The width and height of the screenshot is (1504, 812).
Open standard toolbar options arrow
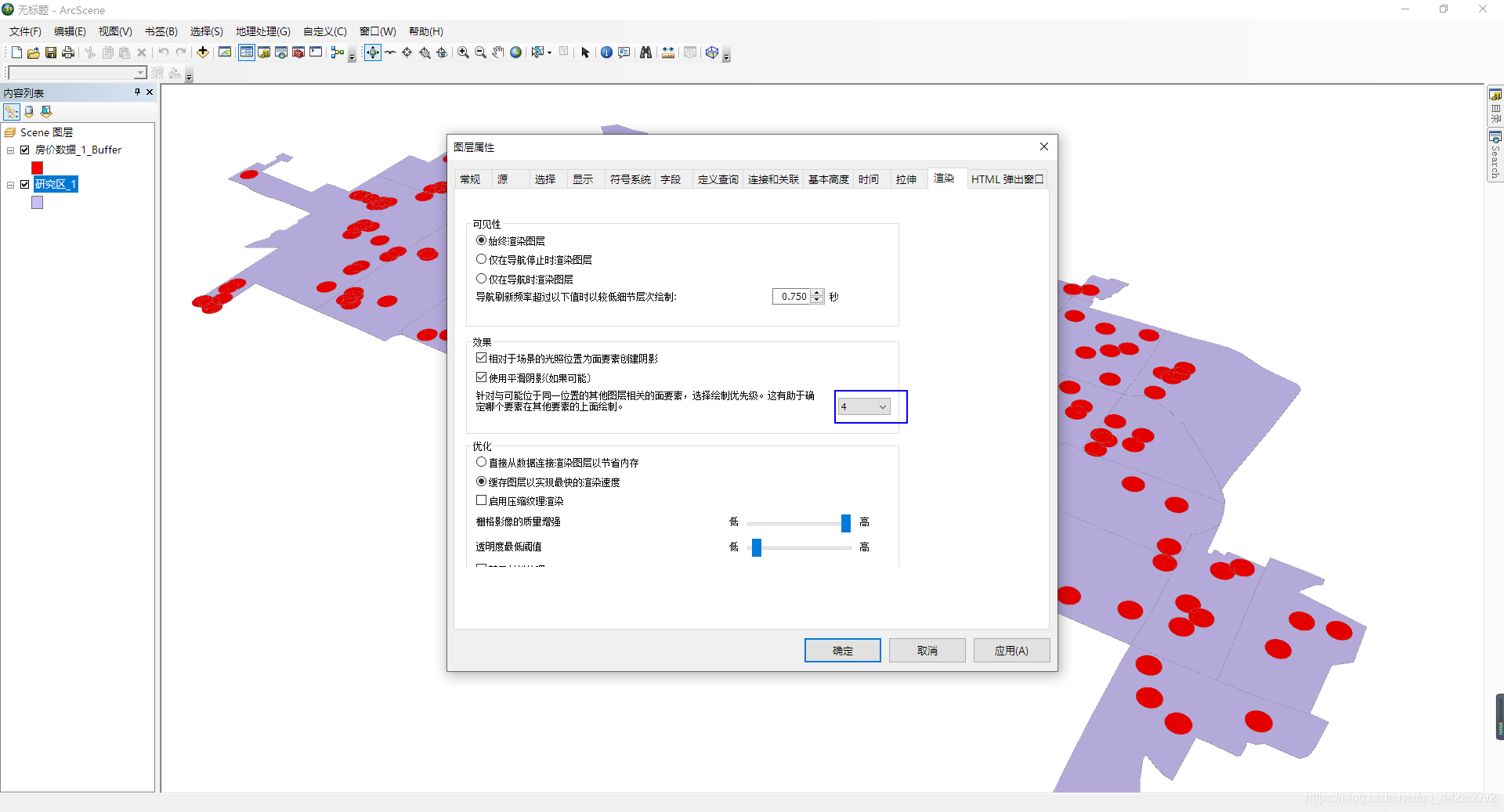(352, 55)
